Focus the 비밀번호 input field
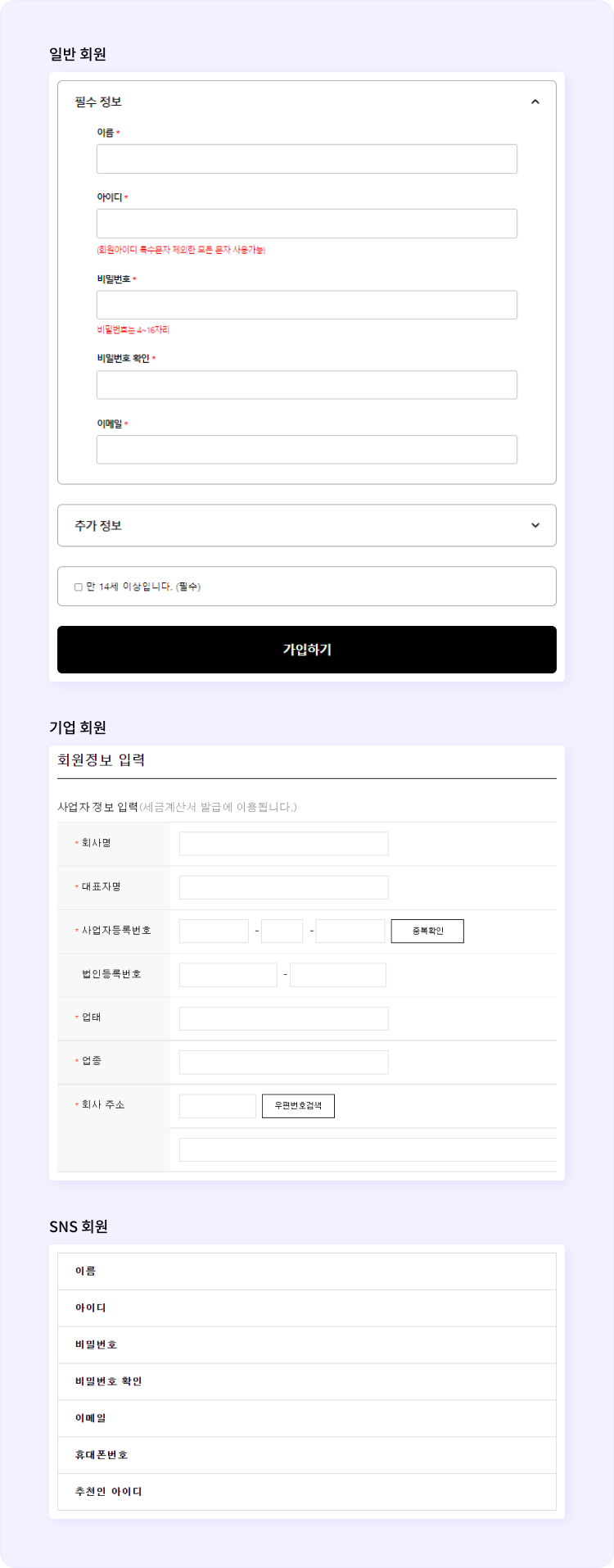The height and width of the screenshot is (1568, 614). click(307, 305)
